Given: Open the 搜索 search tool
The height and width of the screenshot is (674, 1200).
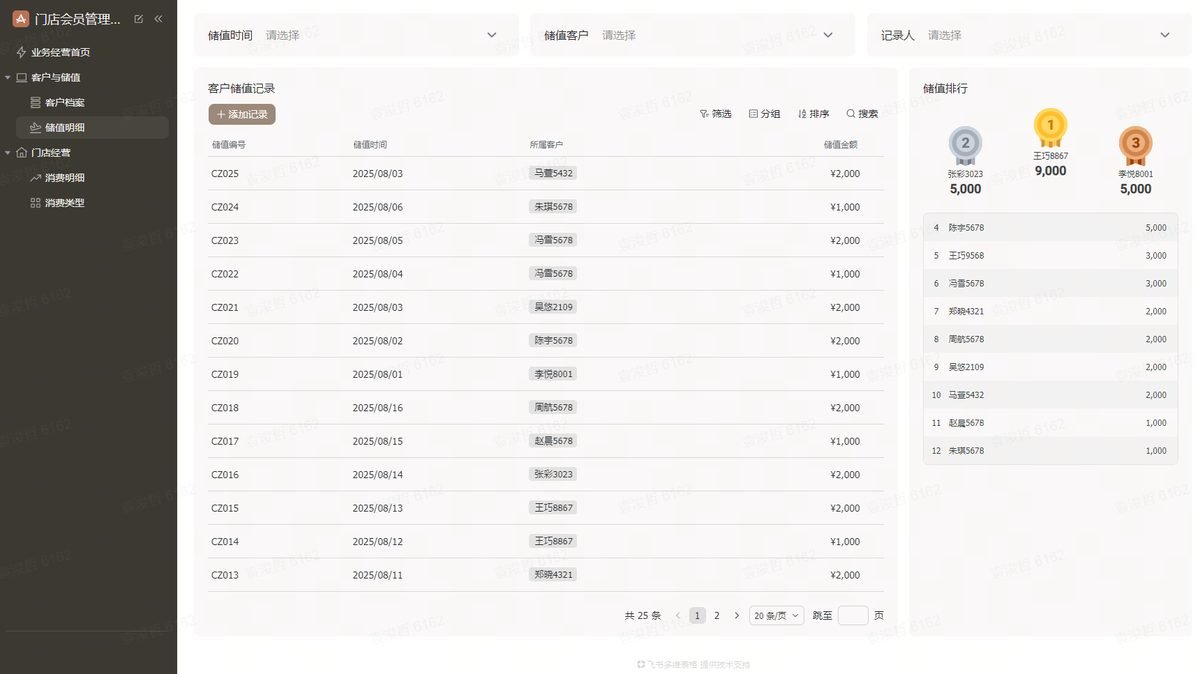Looking at the screenshot, I should (x=862, y=114).
